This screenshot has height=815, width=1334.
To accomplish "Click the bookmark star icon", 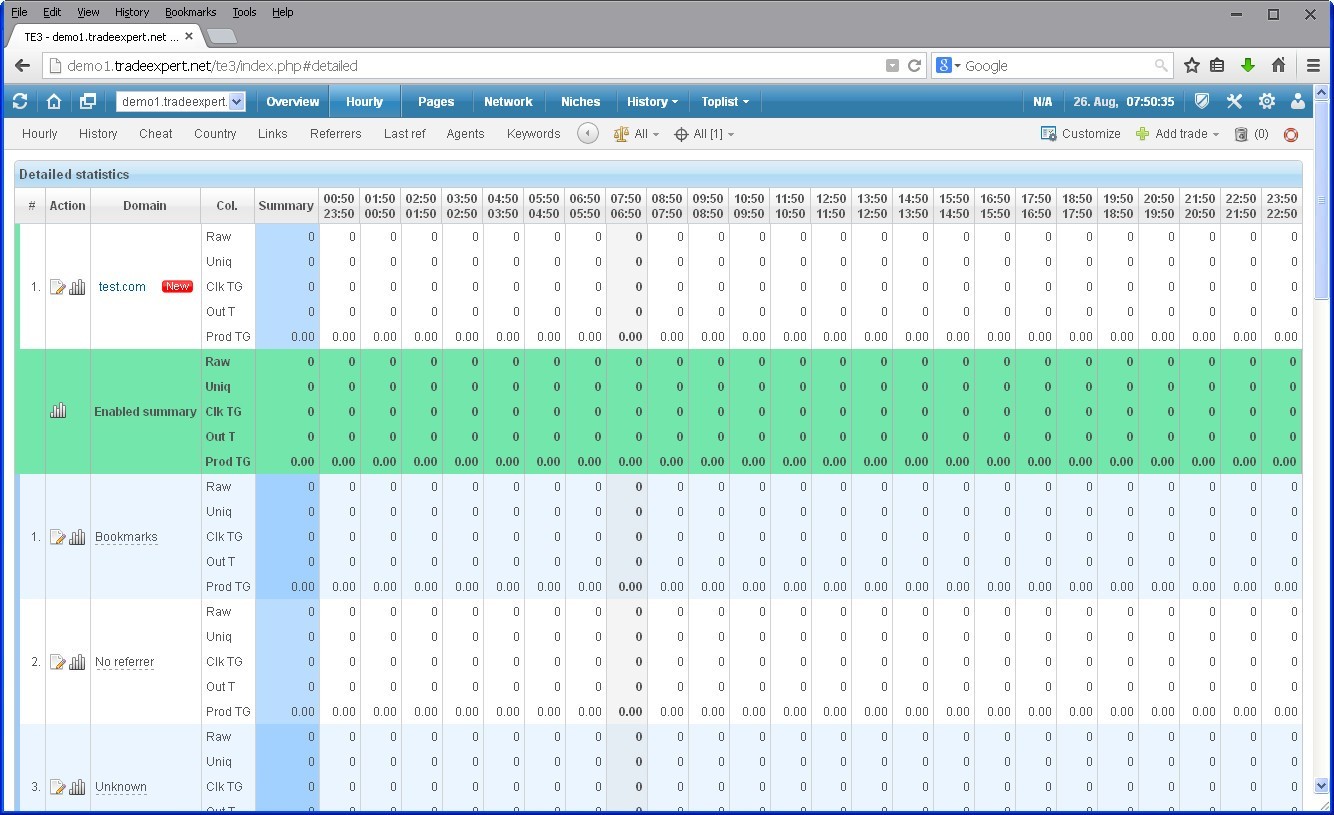I will coord(1191,66).
